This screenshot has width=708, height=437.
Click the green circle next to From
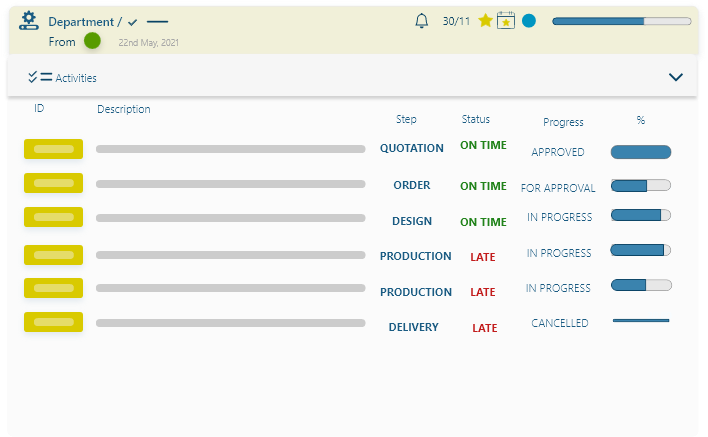tap(92, 41)
